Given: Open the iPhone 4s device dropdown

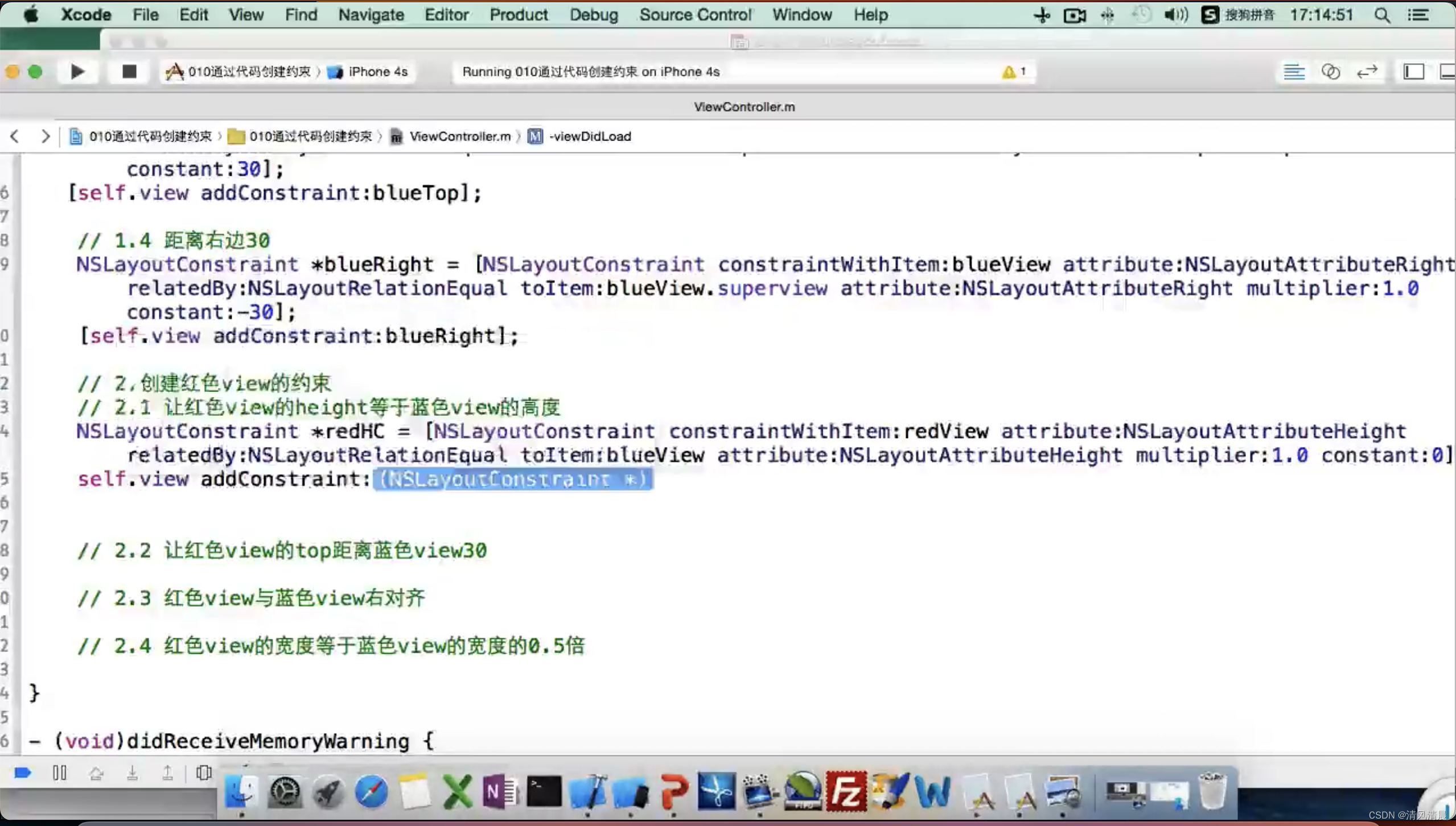Looking at the screenshot, I should click(x=370, y=72).
